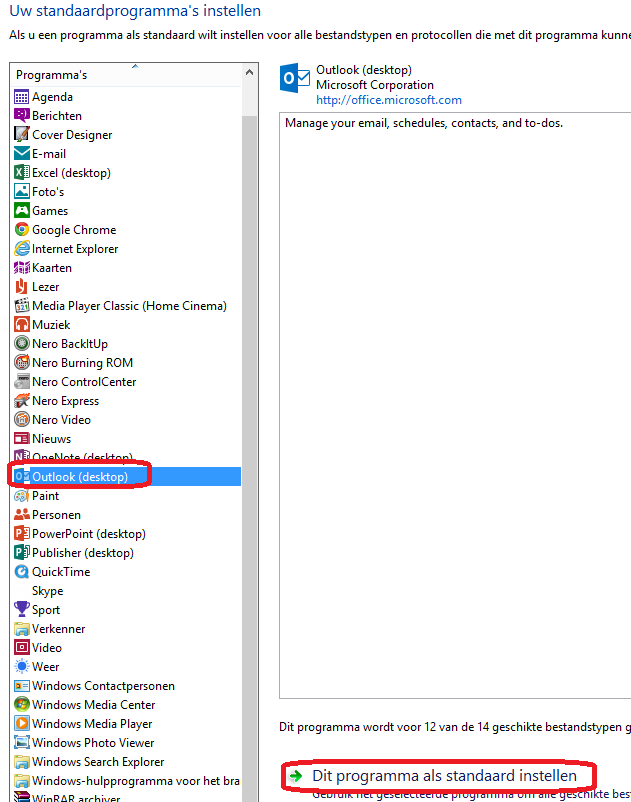This screenshot has height=802, width=631.
Task: Click the large Outlook logo in details pane
Action: coord(295,78)
